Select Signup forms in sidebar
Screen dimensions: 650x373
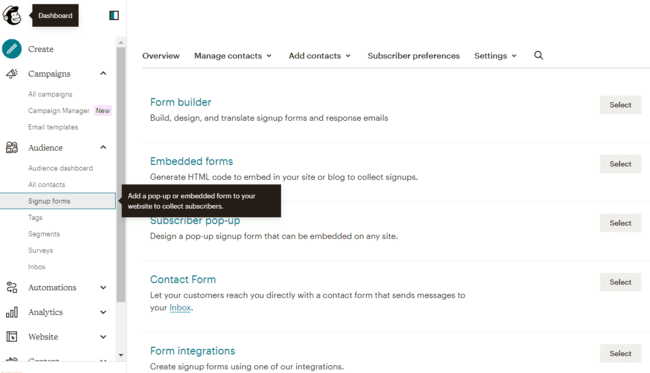58,201
